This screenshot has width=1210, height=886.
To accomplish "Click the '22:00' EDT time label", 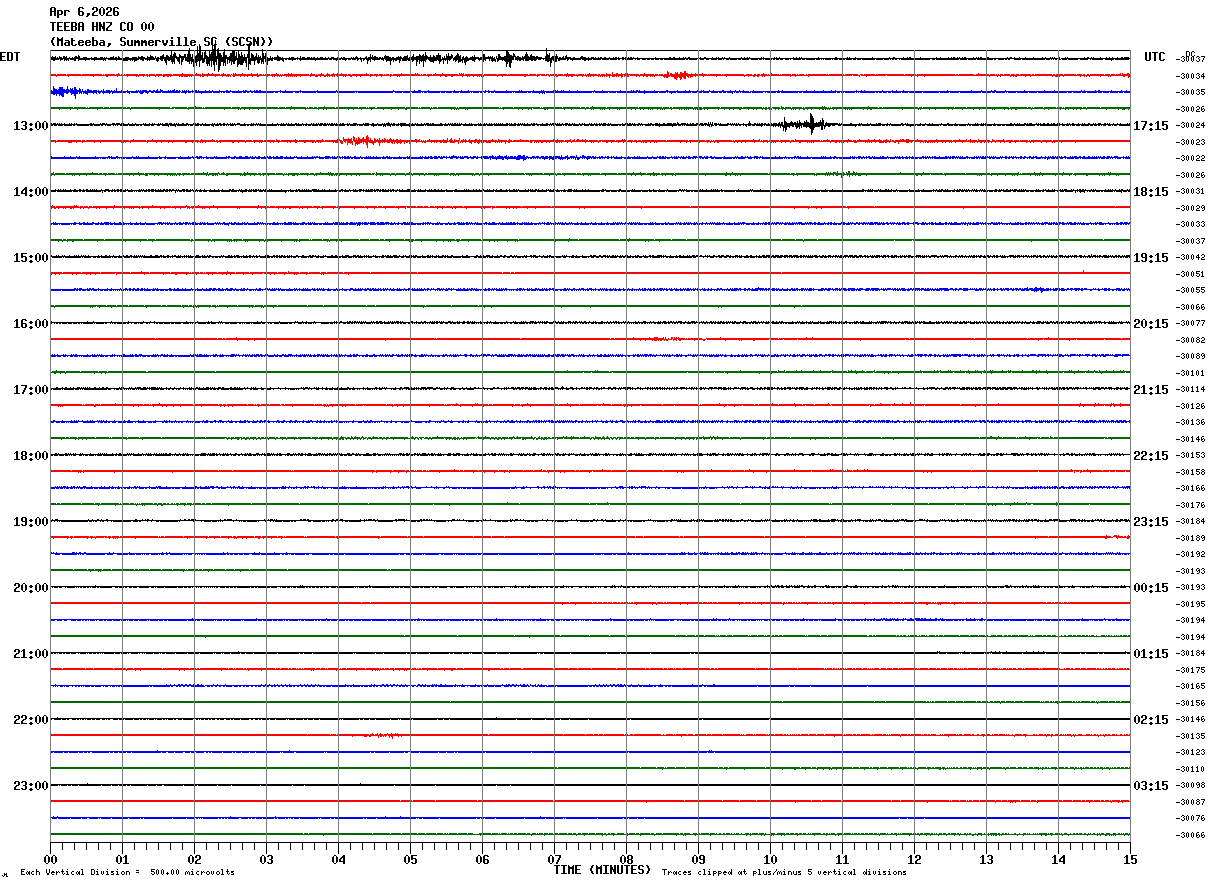I will pyautogui.click(x=30, y=720).
